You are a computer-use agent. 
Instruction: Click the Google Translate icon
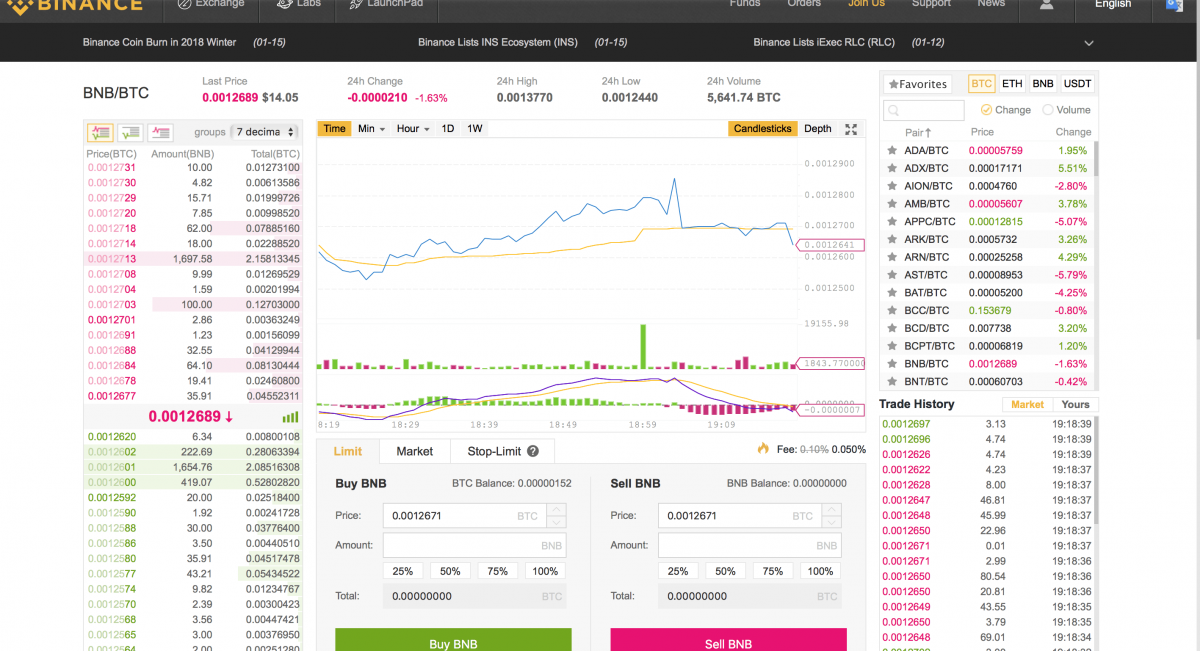(x=1174, y=5)
